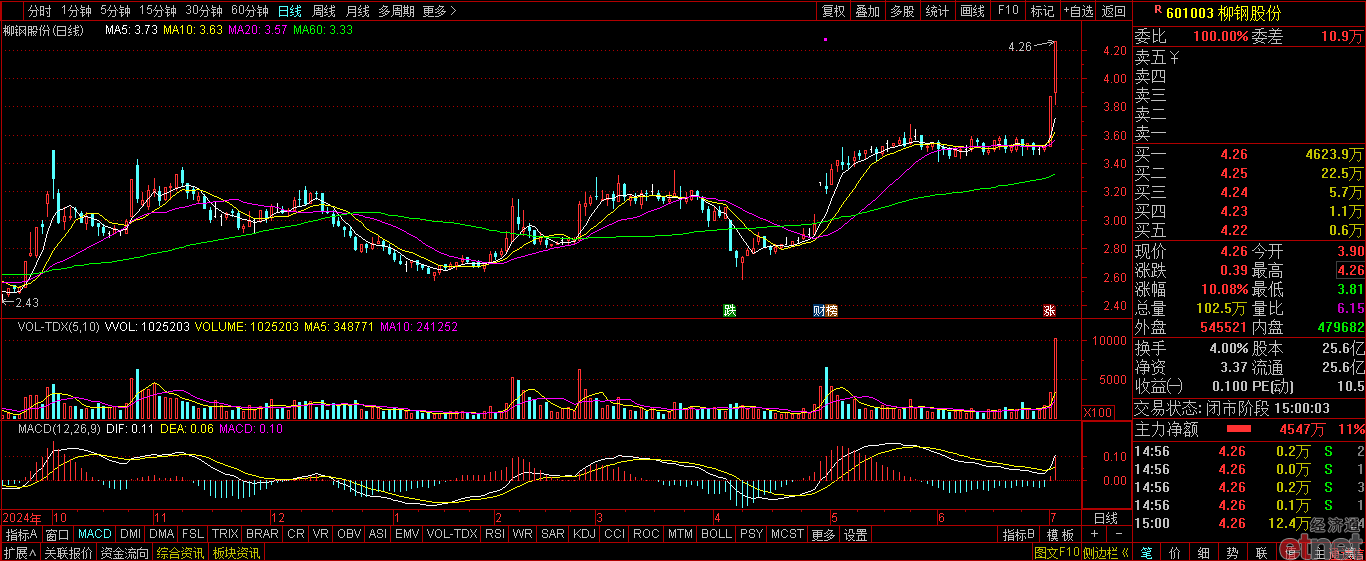The image size is (1366, 561).
Task: Select the RSI indicator tab
Action: click(x=495, y=535)
